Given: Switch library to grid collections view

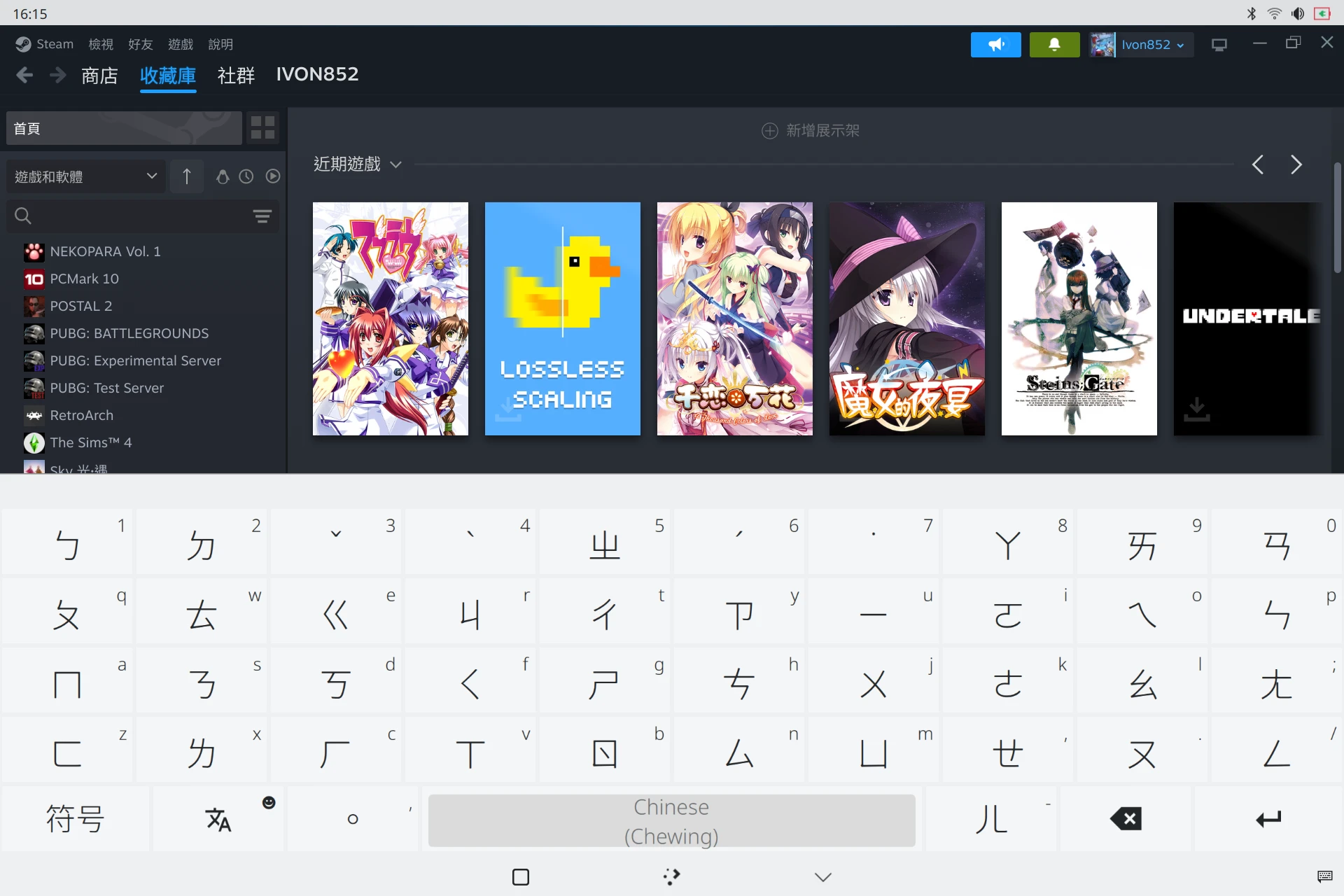Looking at the screenshot, I should (262, 127).
